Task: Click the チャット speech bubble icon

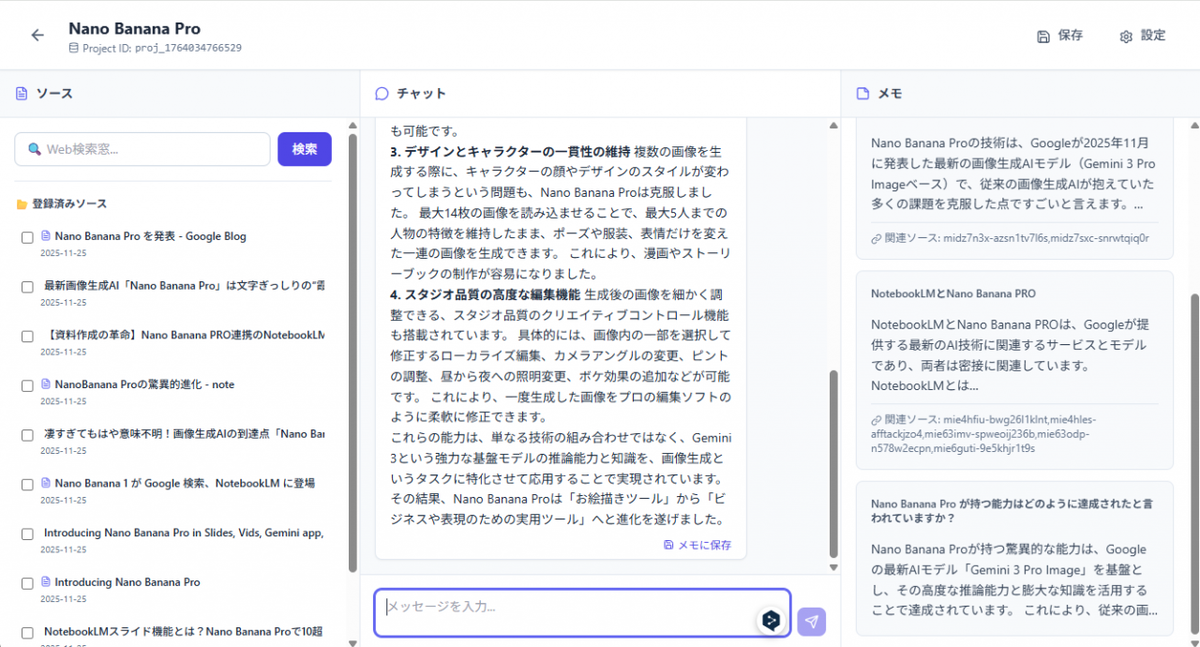Action: [382, 94]
